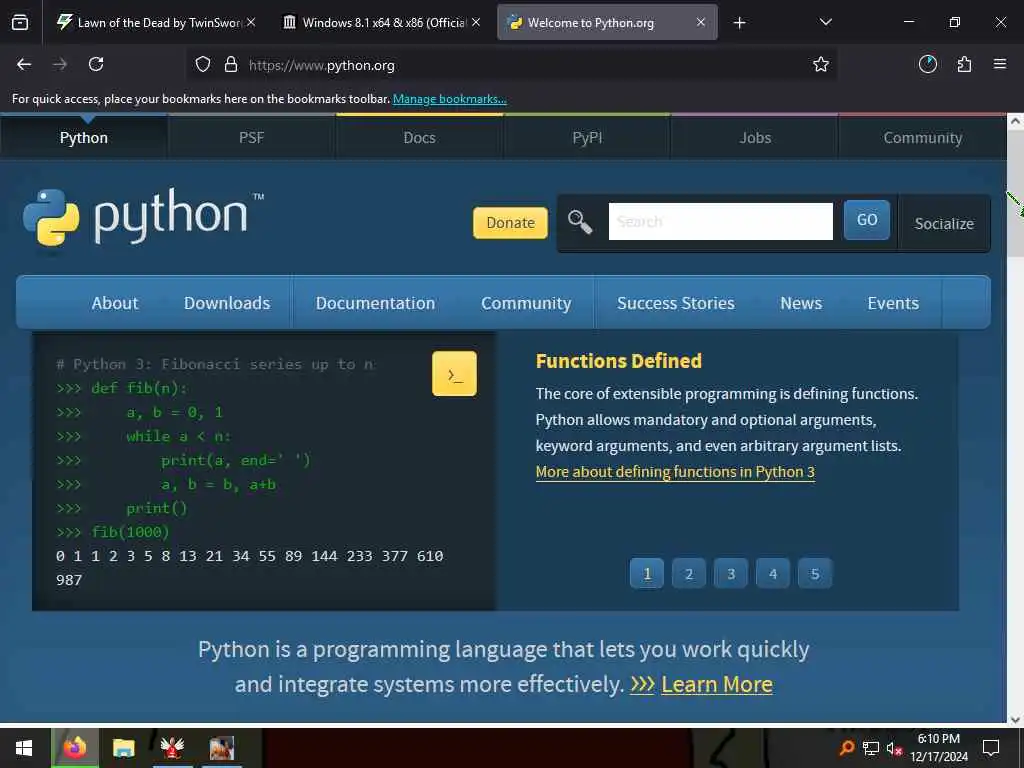Viewport: 1024px width, 768px height.
Task: Open the Windows Start menu
Action: click(x=24, y=748)
